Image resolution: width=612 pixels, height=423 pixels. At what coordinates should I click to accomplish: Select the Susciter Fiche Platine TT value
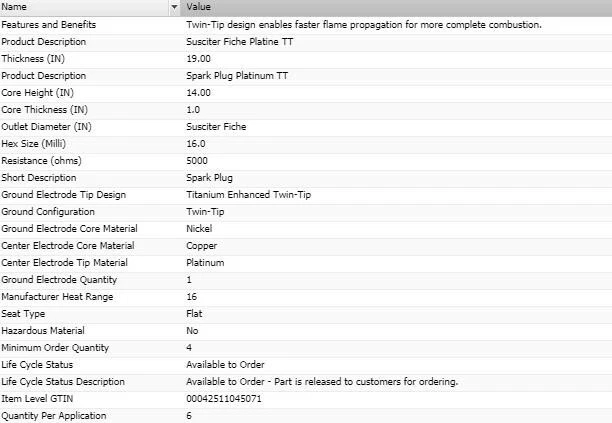pyautogui.click(x=240, y=42)
